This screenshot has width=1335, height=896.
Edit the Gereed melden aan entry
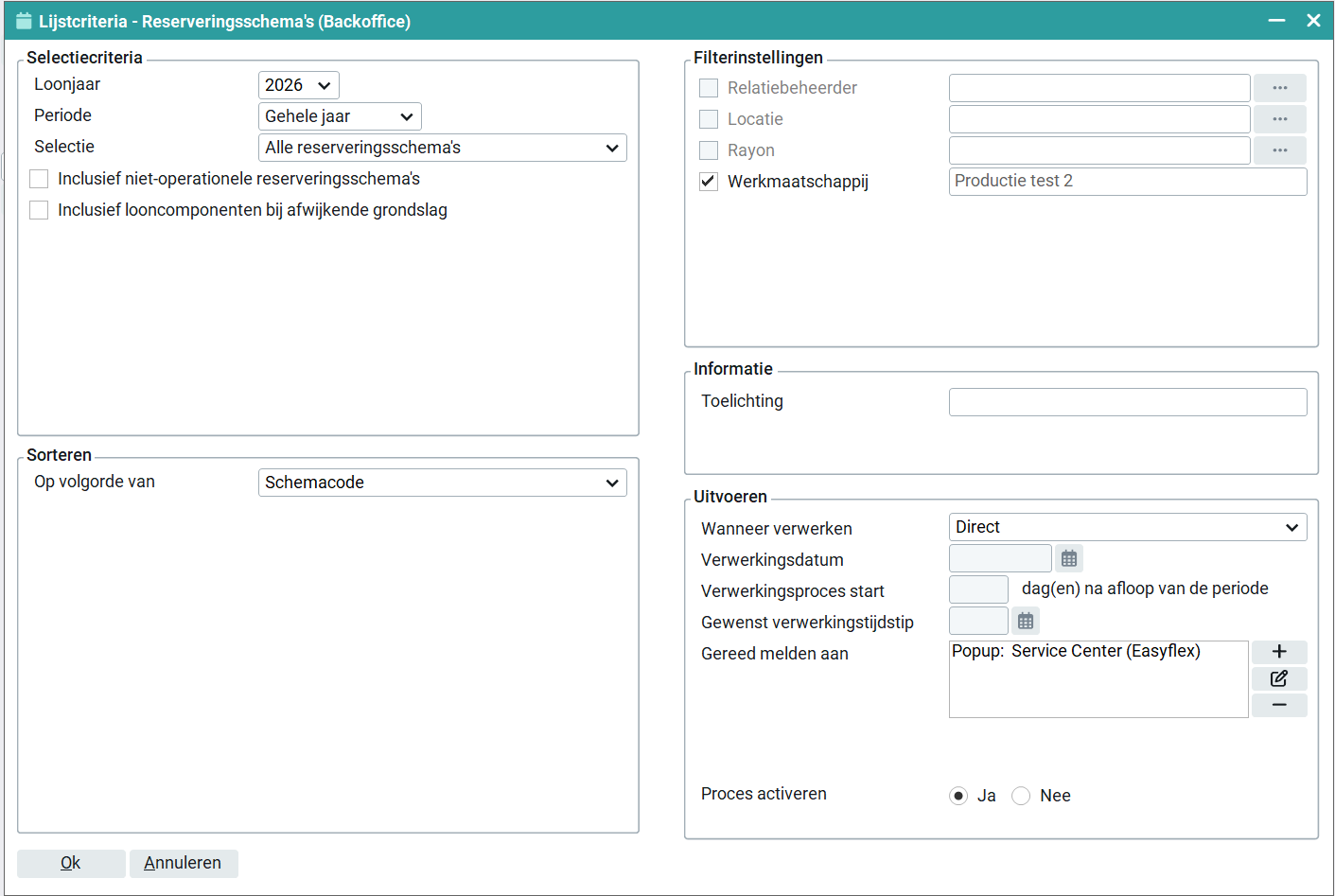pyautogui.click(x=1279, y=678)
